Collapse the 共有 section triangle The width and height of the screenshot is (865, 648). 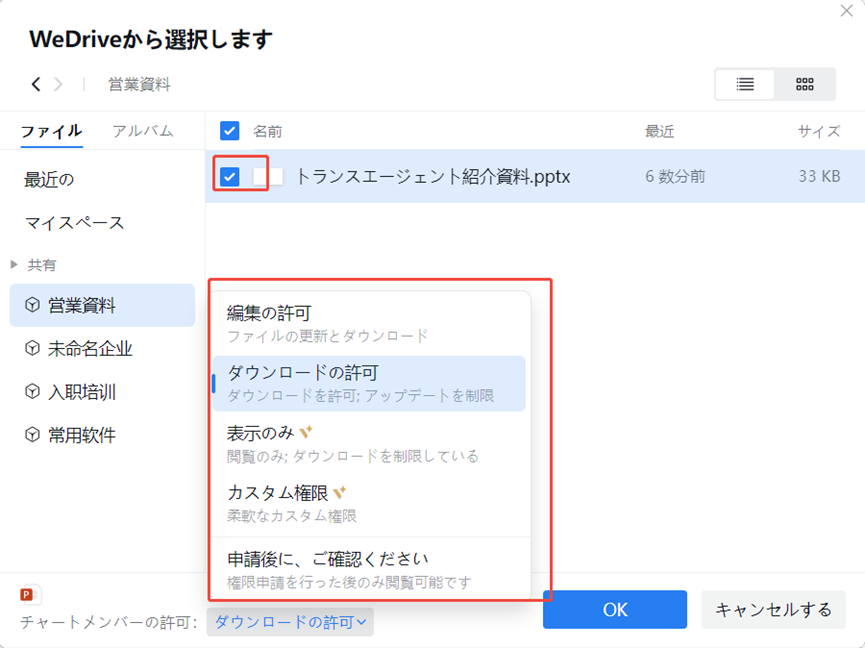14,265
